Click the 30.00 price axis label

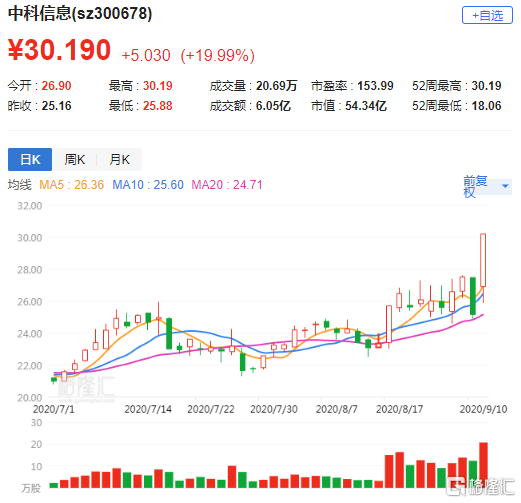pyautogui.click(x=30, y=238)
